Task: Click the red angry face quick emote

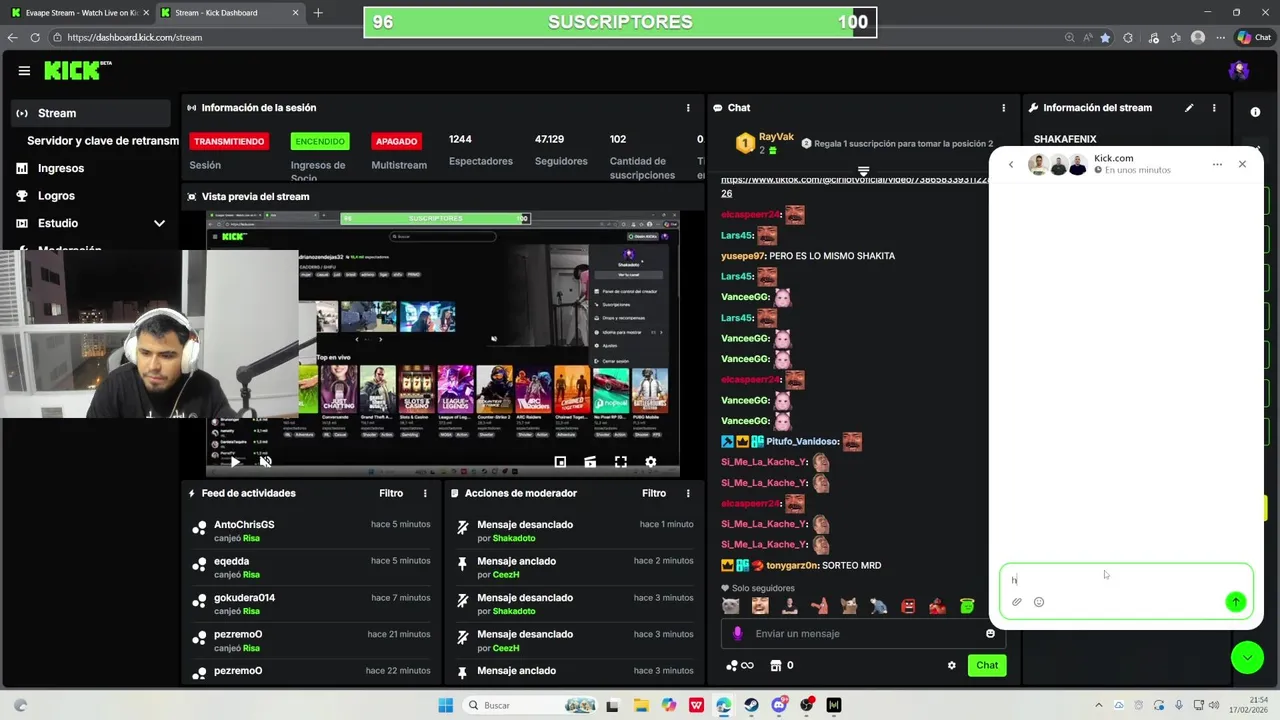Action: (x=908, y=606)
